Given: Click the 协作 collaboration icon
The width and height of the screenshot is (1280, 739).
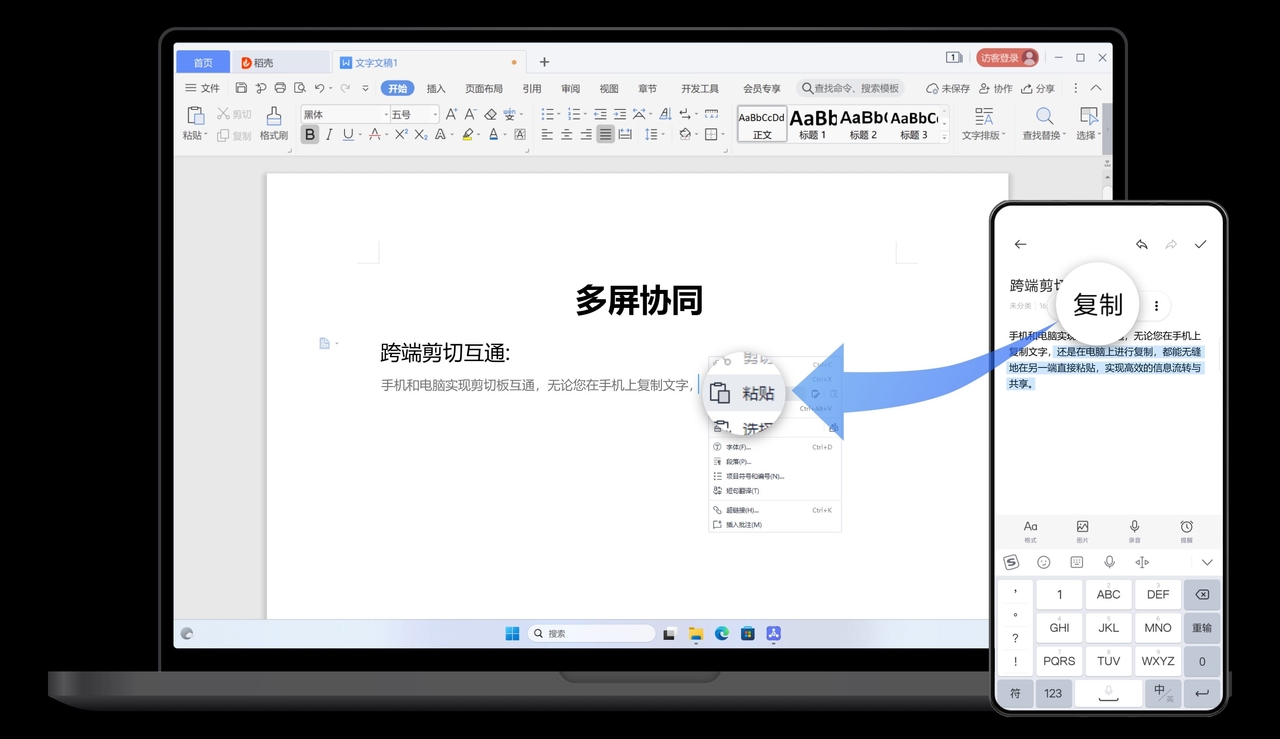Looking at the screenshot, I should tap(998, 88).
